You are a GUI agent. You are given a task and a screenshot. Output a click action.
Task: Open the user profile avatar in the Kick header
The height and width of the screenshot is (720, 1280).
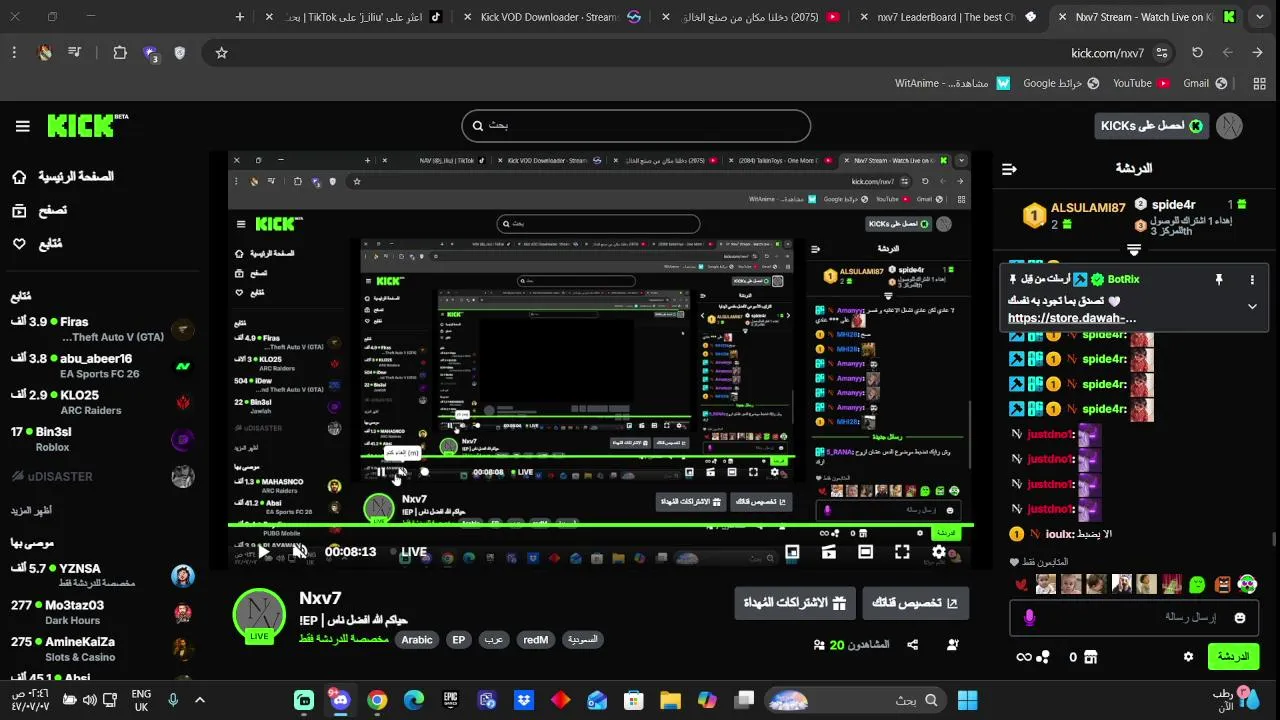[1229, 126]
